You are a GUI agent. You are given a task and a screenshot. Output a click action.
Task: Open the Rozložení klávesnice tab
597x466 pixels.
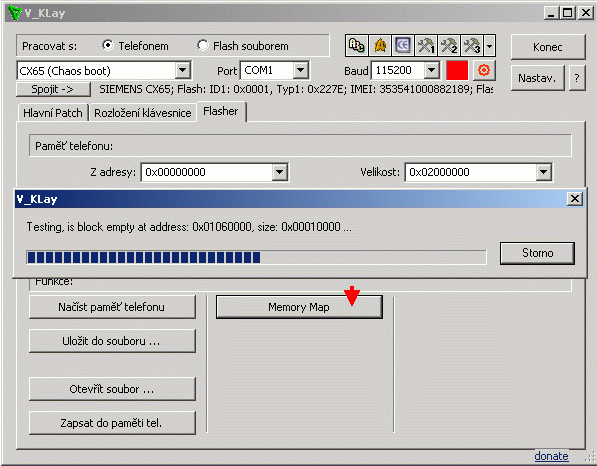[x=143, y=113]
